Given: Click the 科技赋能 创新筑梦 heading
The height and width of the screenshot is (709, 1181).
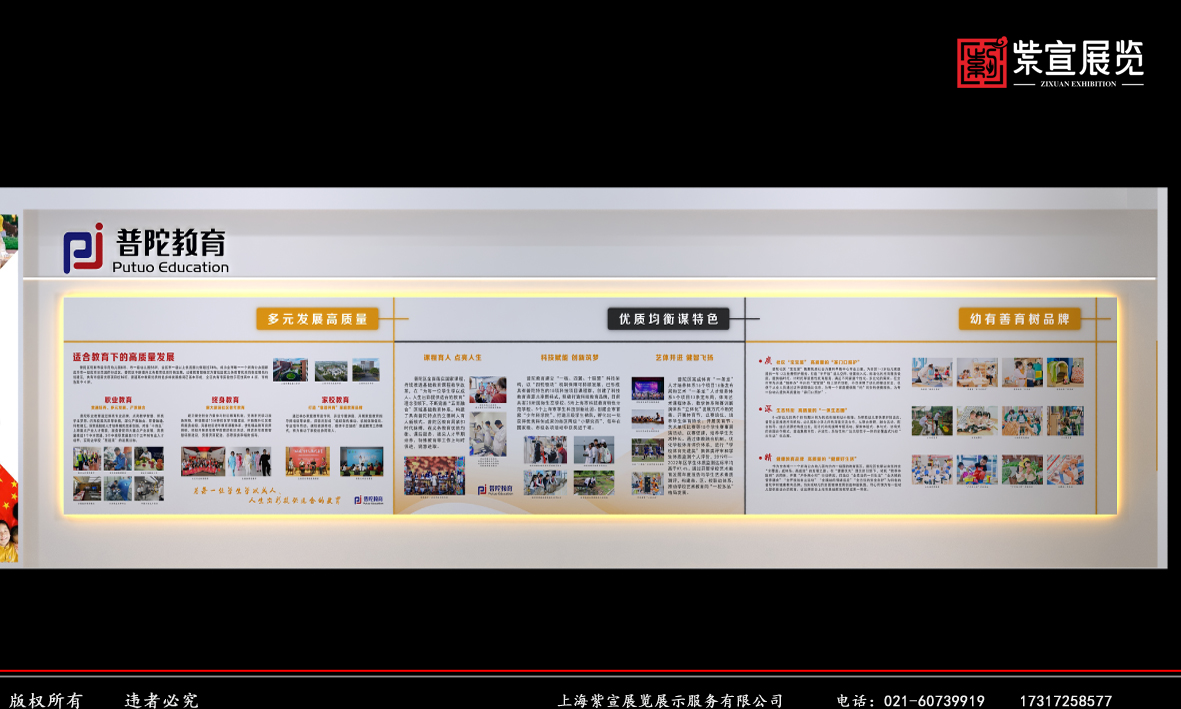Looking at the screenshot, I should coord(570,356).
